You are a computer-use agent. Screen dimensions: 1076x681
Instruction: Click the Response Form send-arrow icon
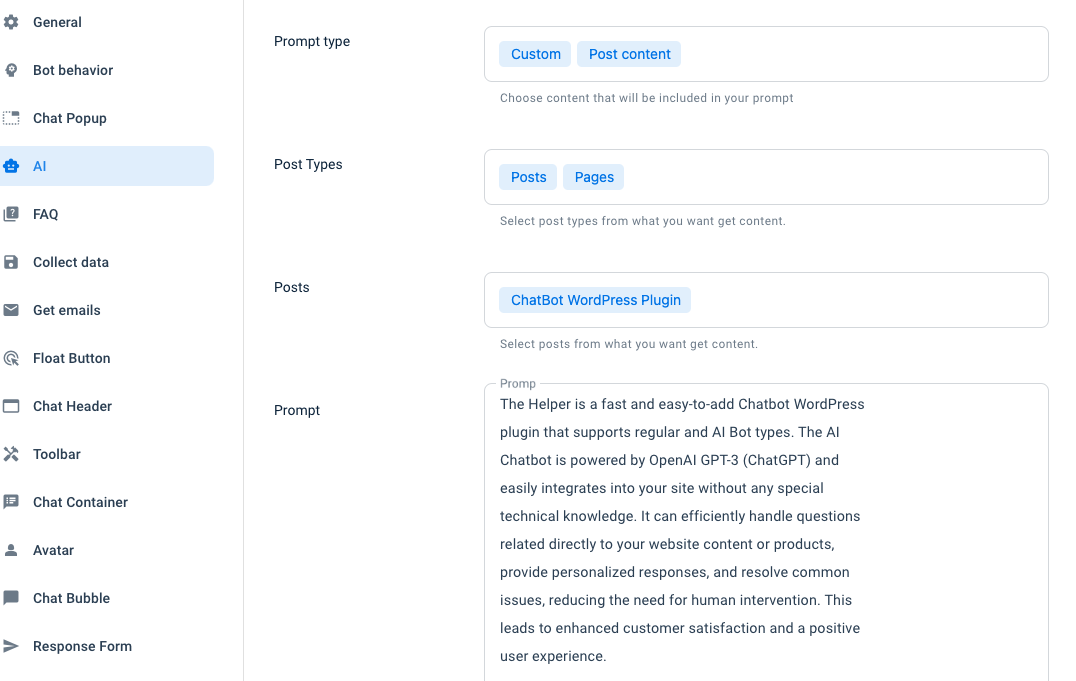(x=11, y=646)
